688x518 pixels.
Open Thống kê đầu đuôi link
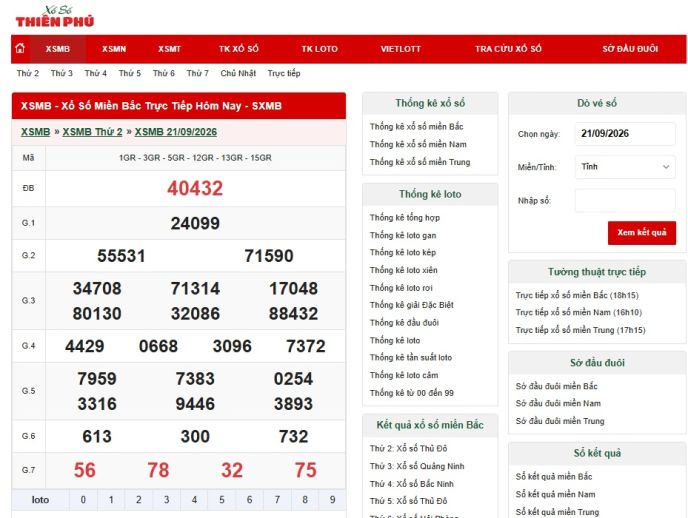pyautogui.click(x=404, y=323)
